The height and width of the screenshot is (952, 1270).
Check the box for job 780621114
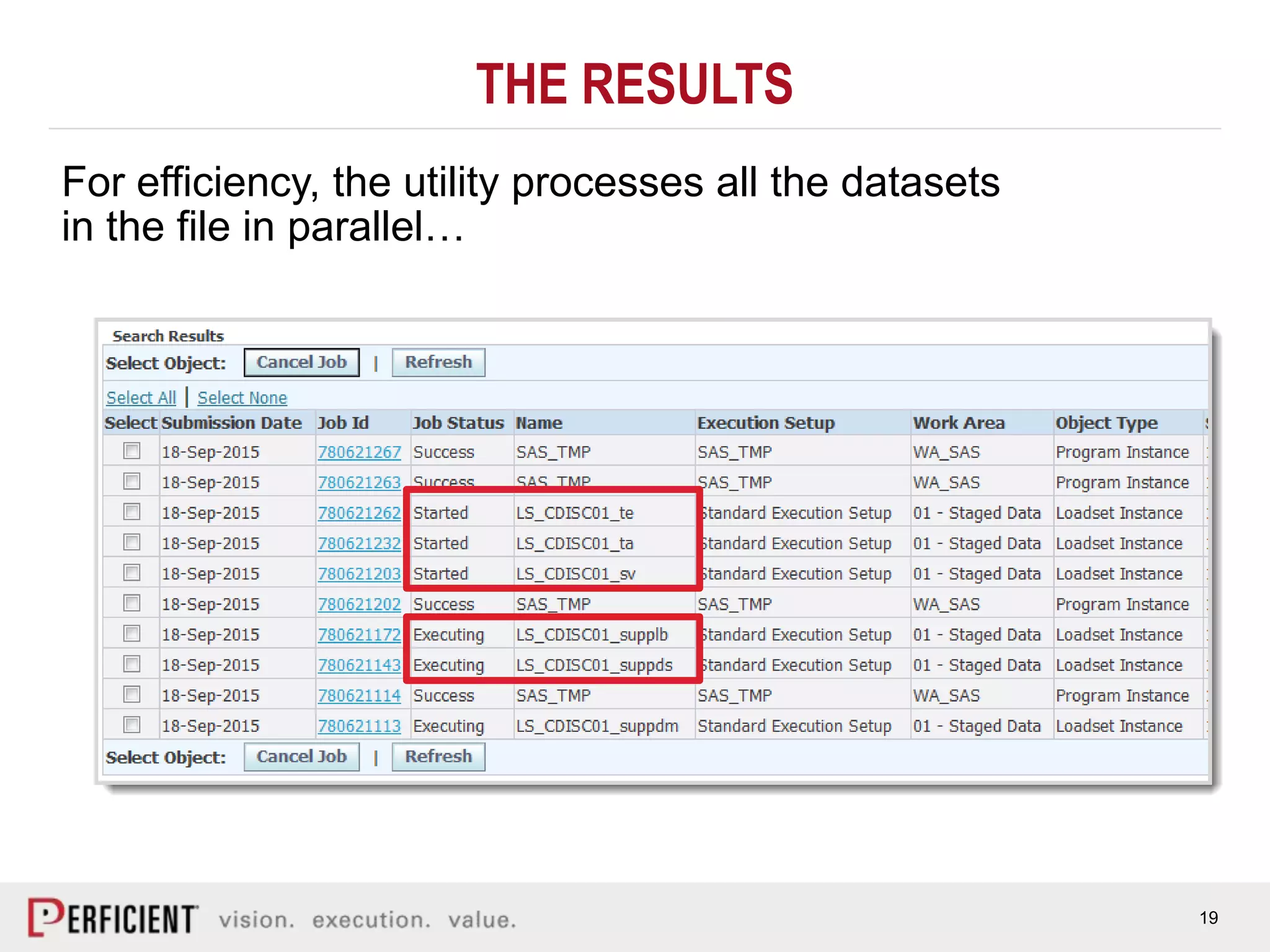tap(132, 694)
